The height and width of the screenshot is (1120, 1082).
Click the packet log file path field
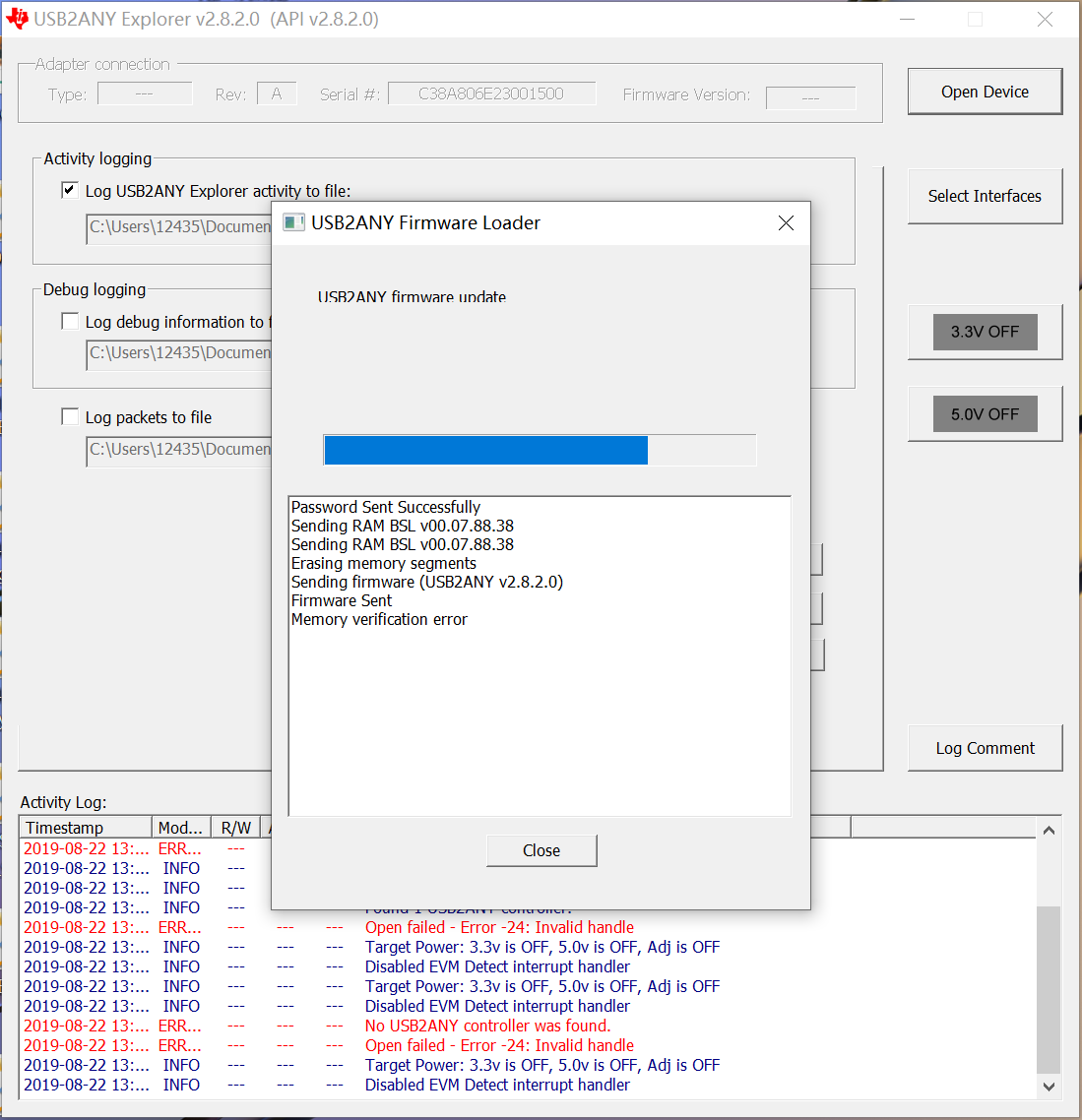pyautogui.click(x=178, y=451)
